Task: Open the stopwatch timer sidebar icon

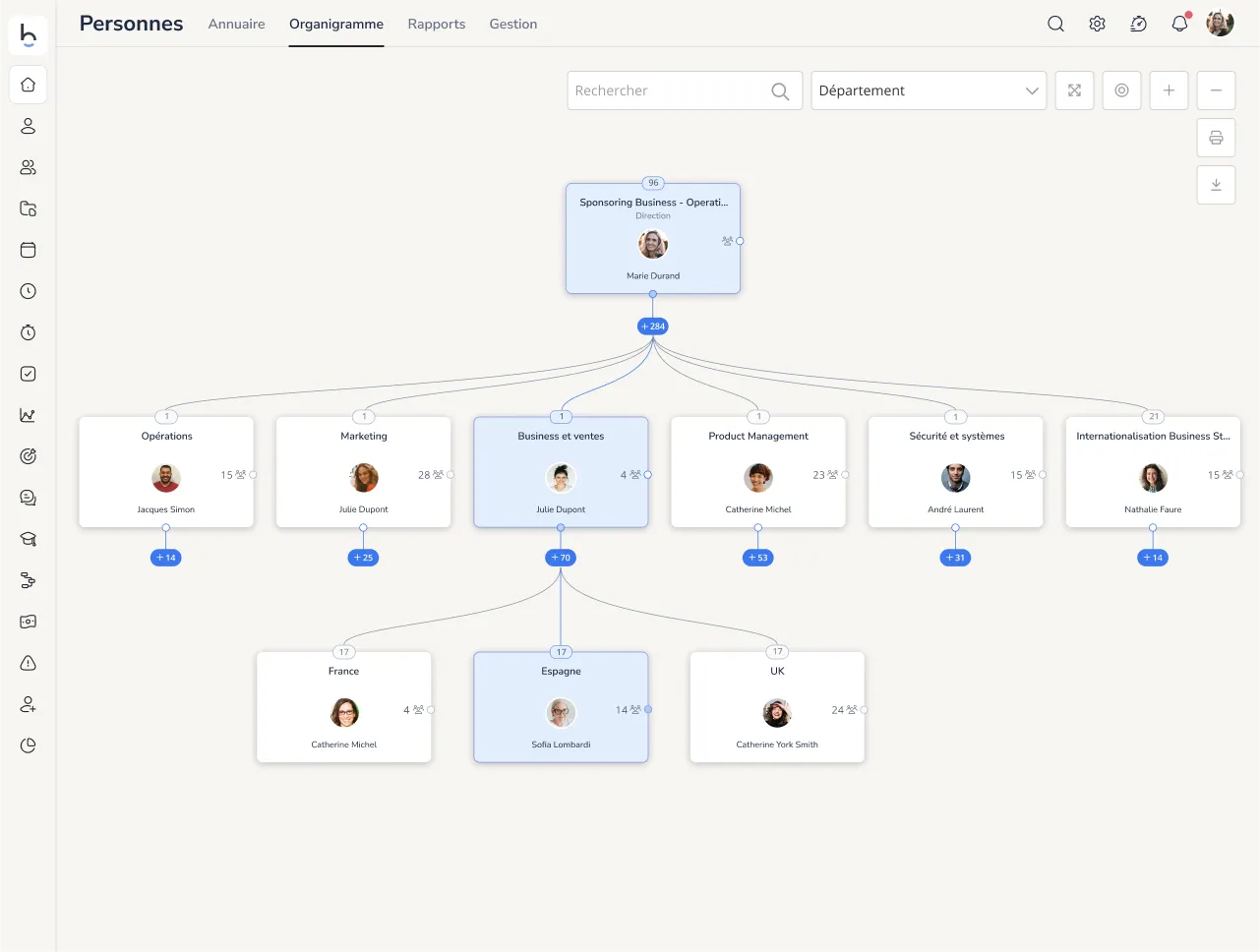Action: pos(29,332)
